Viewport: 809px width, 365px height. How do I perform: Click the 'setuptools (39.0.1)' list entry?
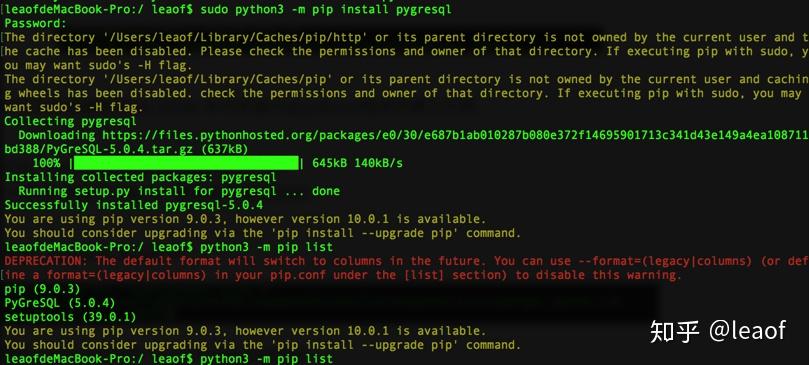tap(70, 316)
